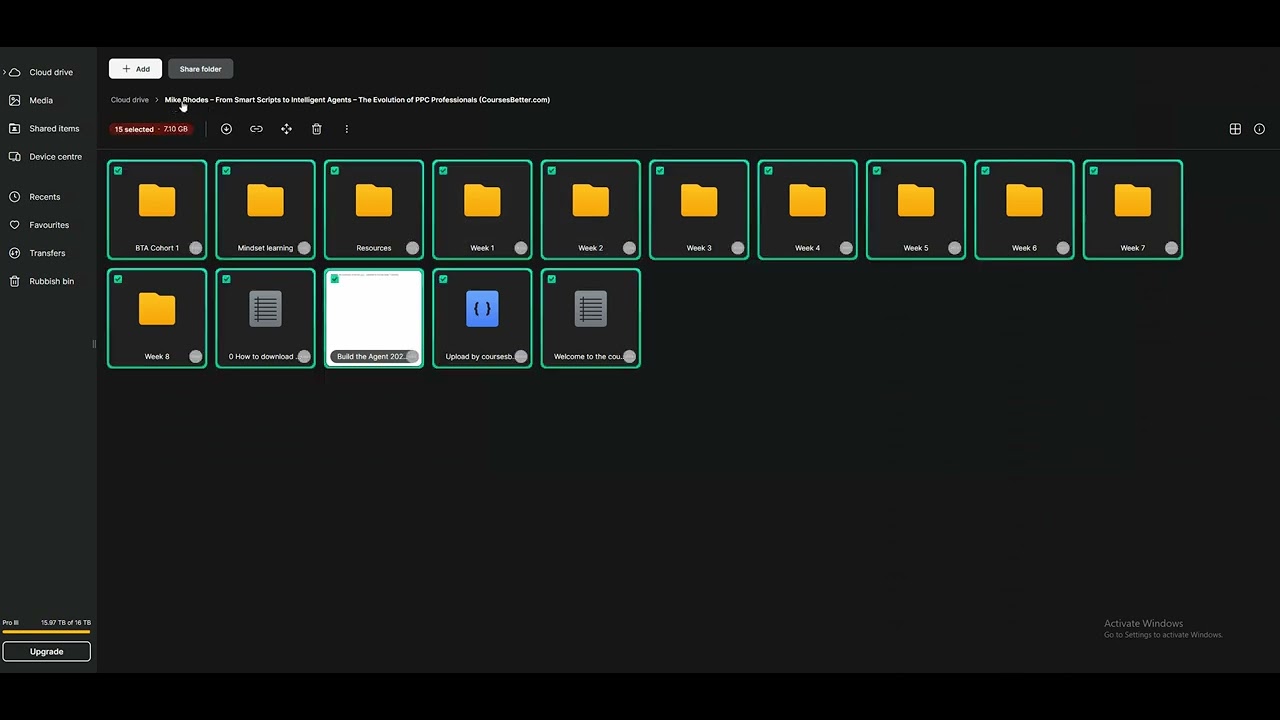This screenshot has width=1280, height=720.
Task: Uncheck the Week 7 folder checkbox
Action: coord(1094,171)
